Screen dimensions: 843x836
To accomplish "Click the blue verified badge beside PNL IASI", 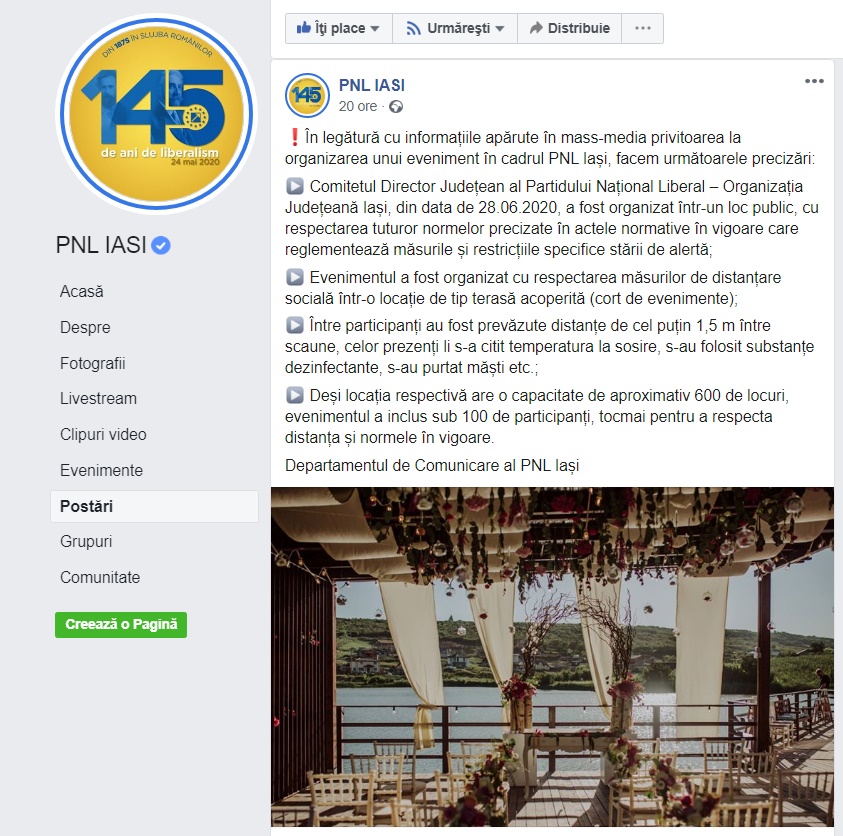I will 161,246.
